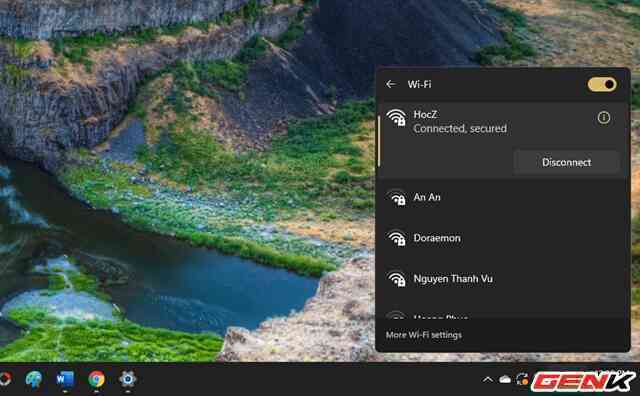
Task: Open More Wi-Fi settings
Action: coord(424,335)
